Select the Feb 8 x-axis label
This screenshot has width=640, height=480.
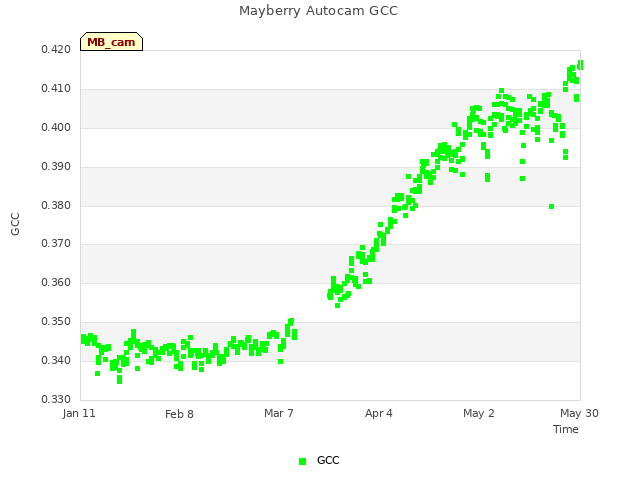coord(179,414)
